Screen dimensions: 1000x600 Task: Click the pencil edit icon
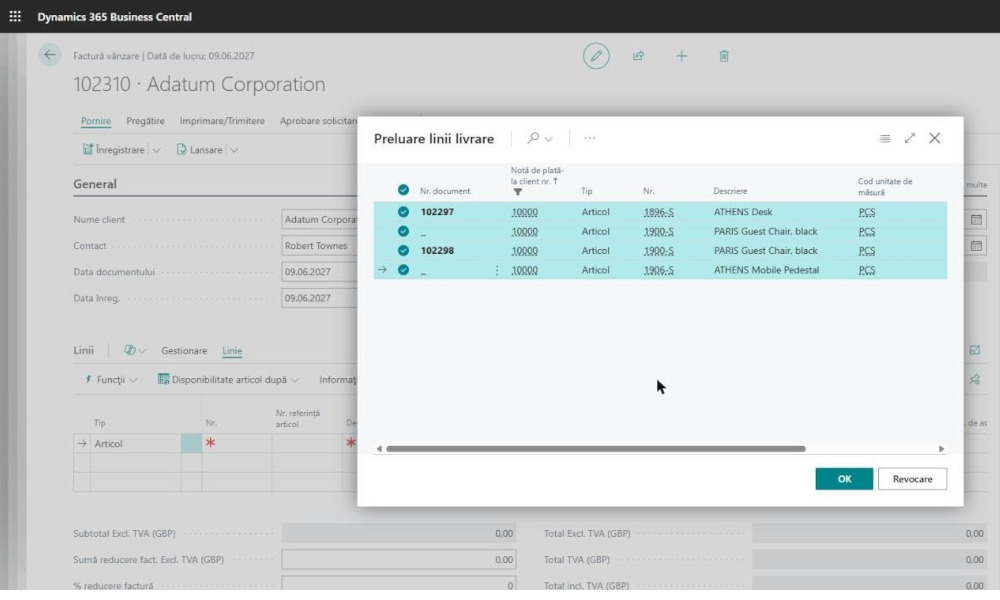(596, 56)
